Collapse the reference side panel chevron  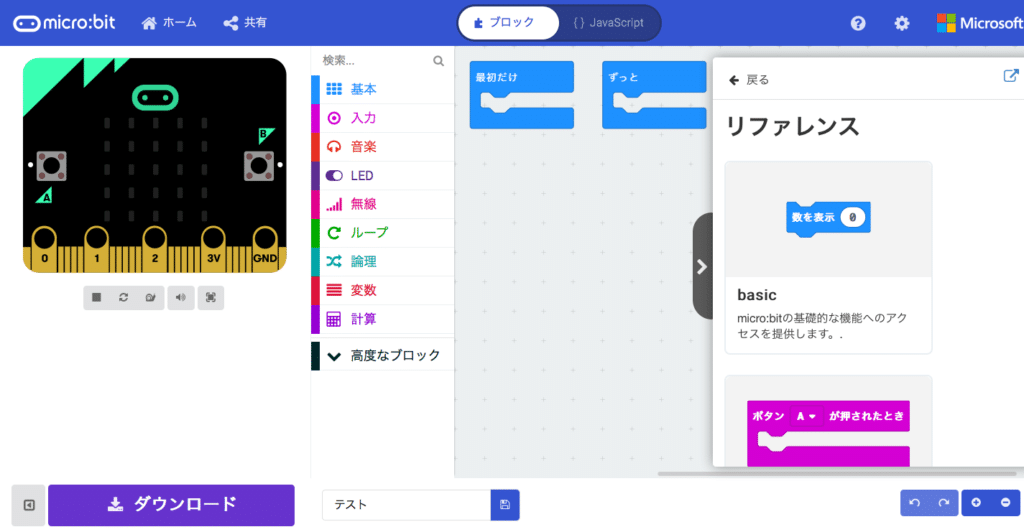[702, 266]
